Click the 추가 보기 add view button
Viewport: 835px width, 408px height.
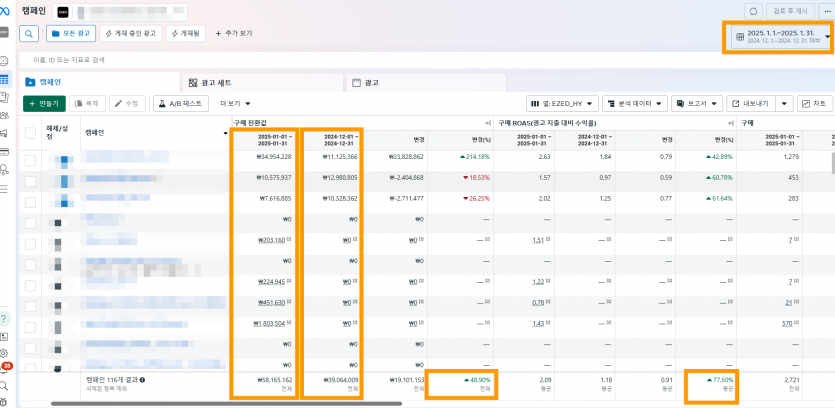(x=234, y=33)
